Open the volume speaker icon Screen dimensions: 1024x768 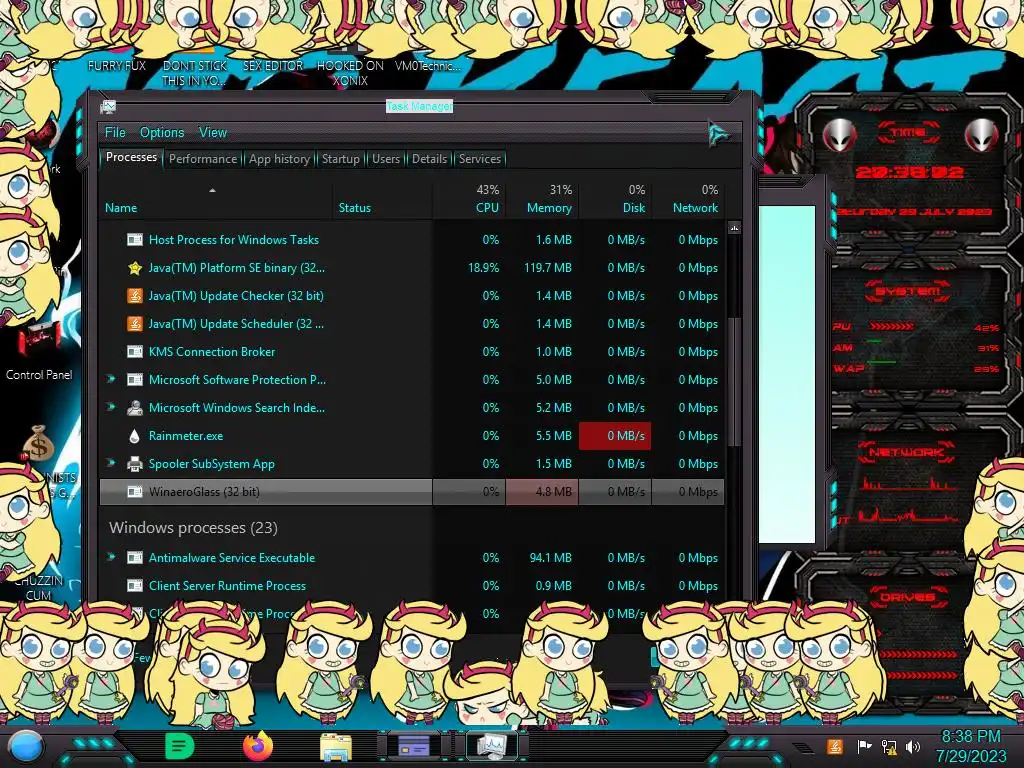point(913,746)
